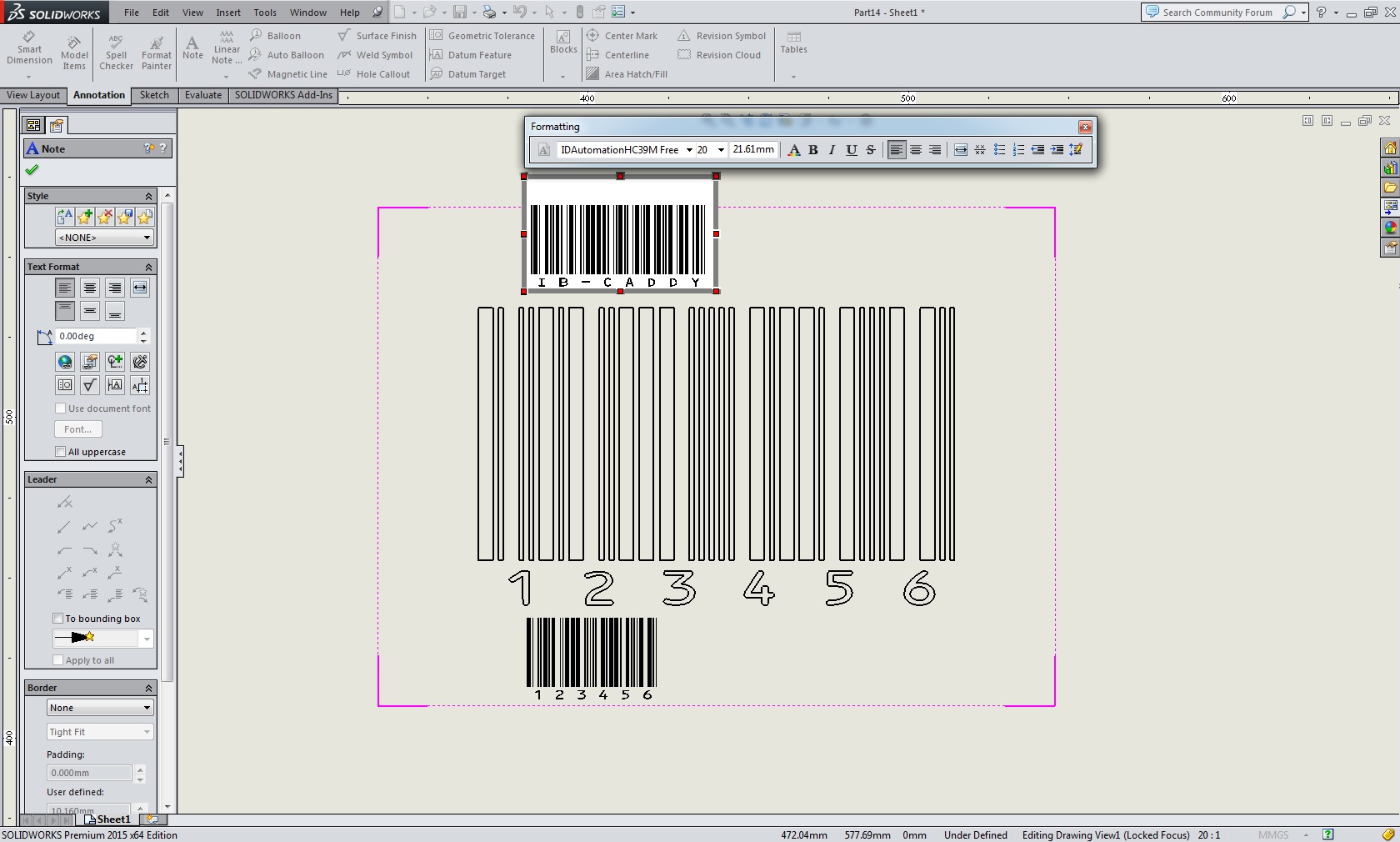Tick the To bounding box checkbox

click(x=58, y=619)
